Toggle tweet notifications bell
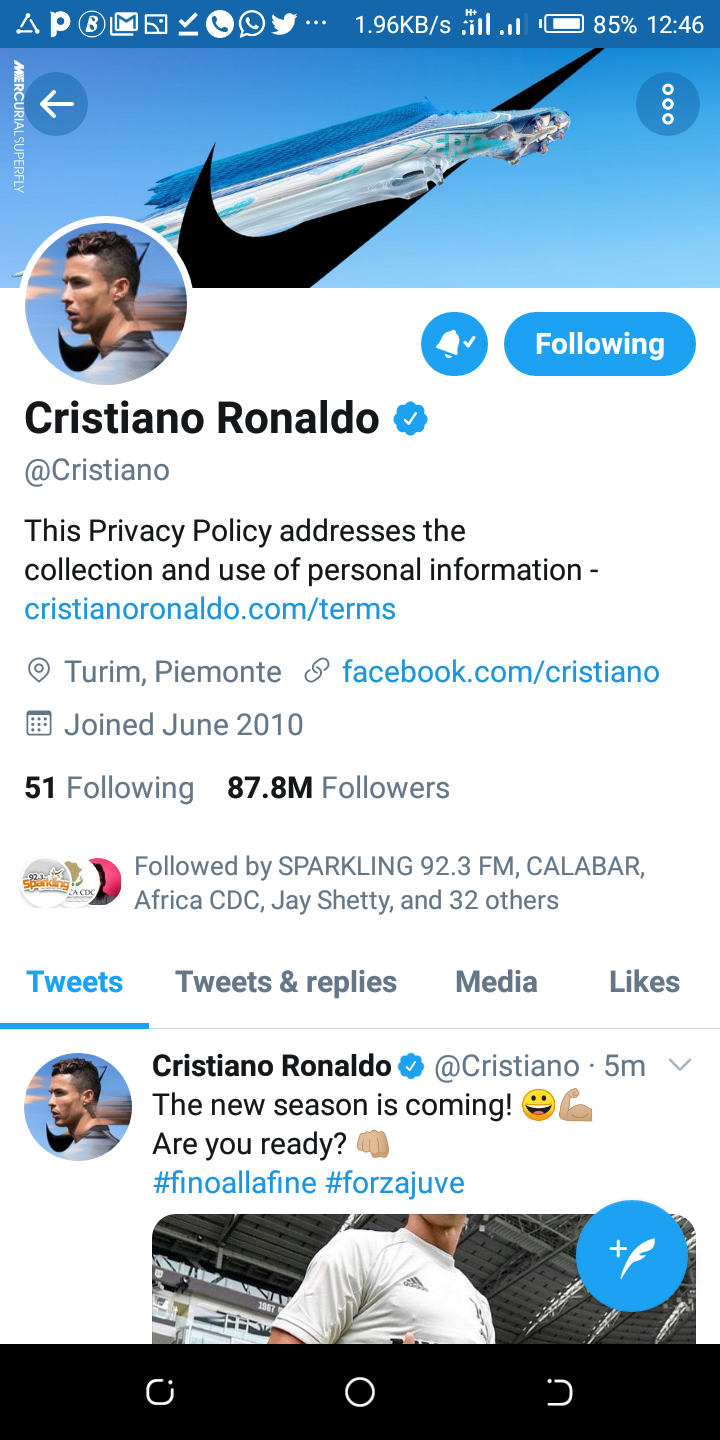 click(454, 344)
